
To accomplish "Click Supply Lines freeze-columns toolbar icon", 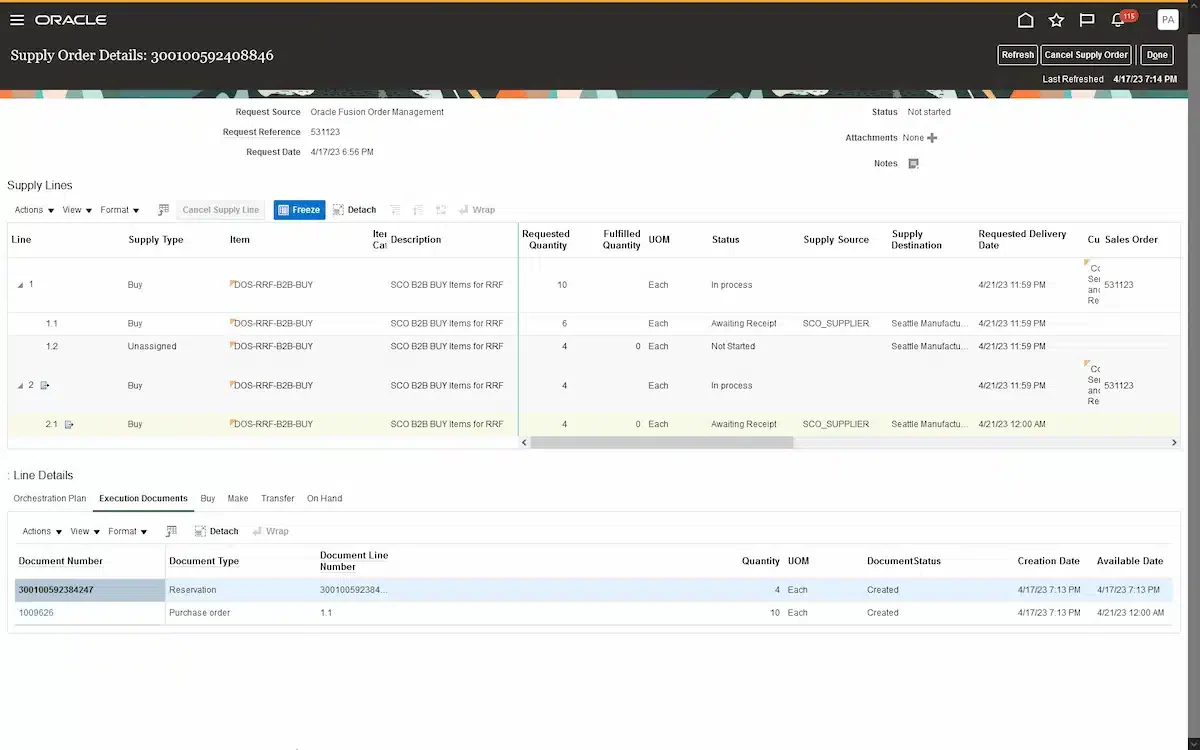I will pos(163,210).
